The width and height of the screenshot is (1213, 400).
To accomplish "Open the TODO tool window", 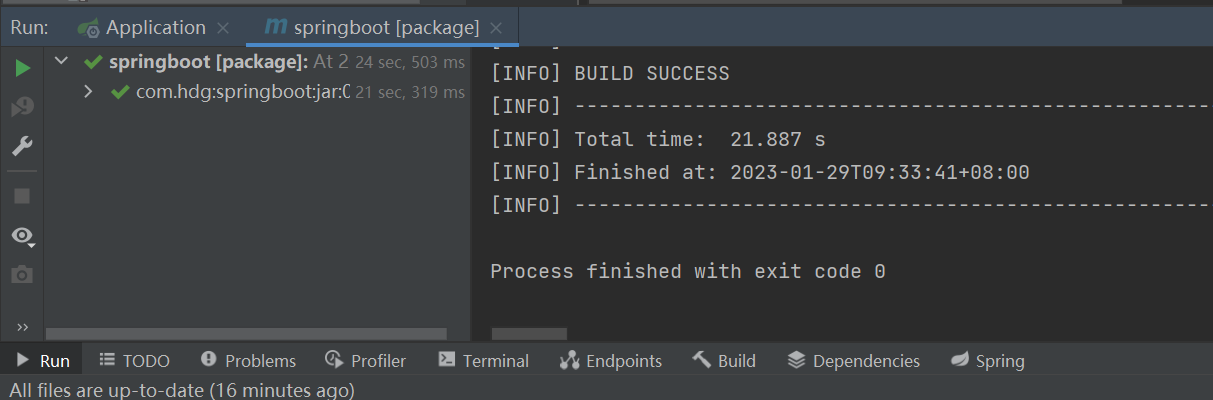I will [x=135, y=361].
